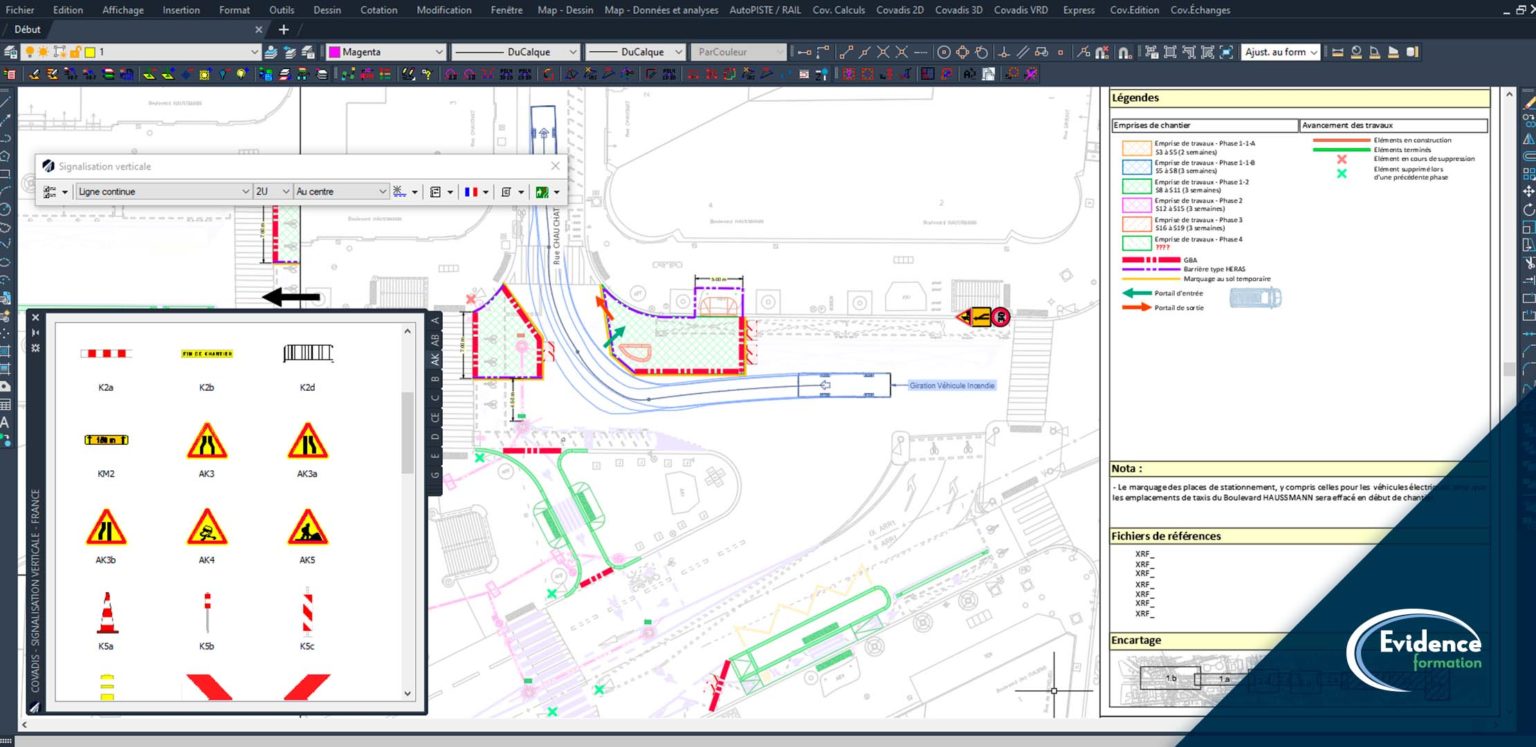Open the Covadis 3D menu

(x=958, y=10)
